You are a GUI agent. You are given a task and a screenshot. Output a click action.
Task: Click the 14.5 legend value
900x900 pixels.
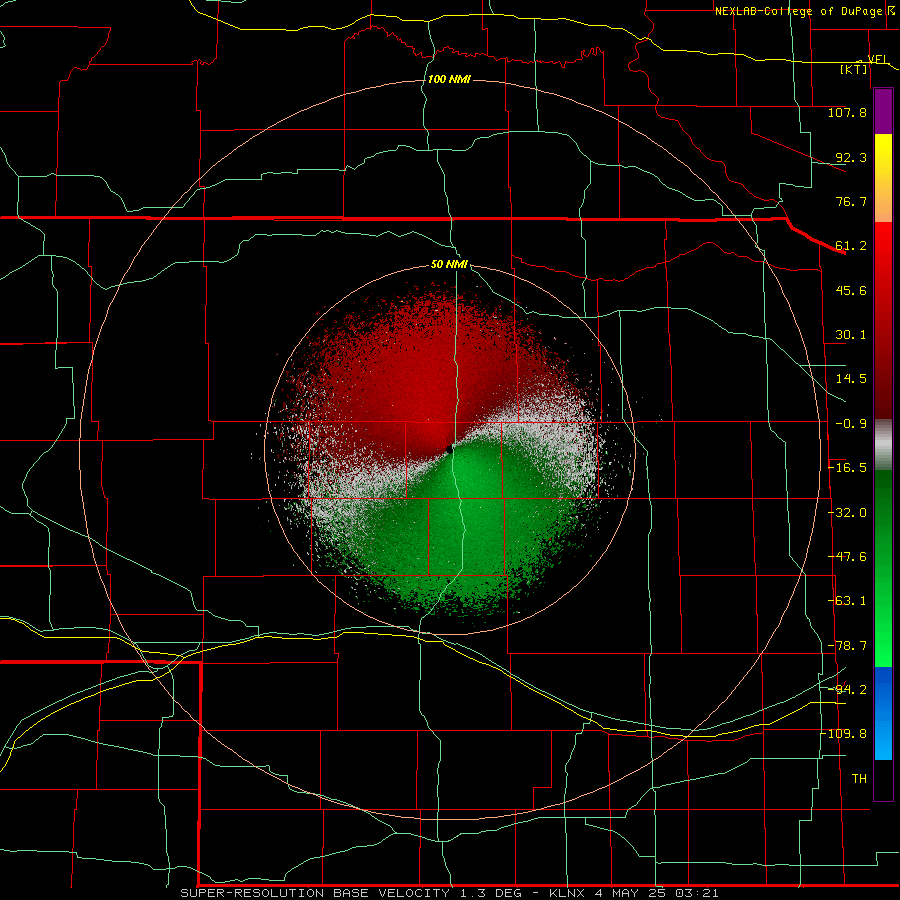pyautogui.click(x=851, y=379)
